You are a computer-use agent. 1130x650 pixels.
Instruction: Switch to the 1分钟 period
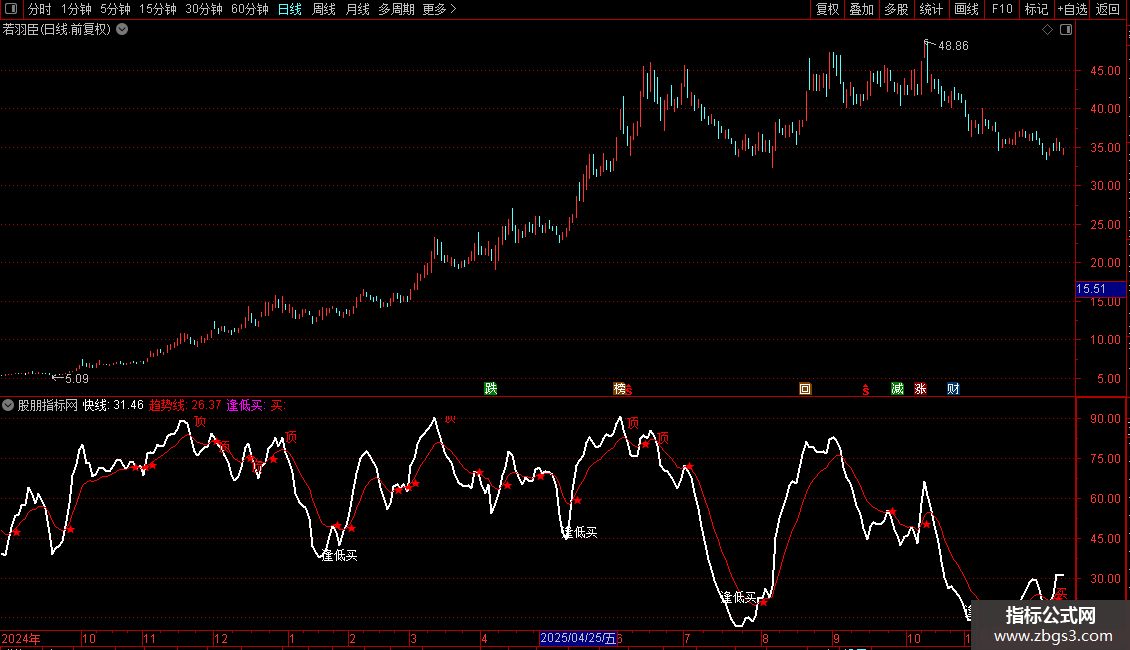coord(76,9)
